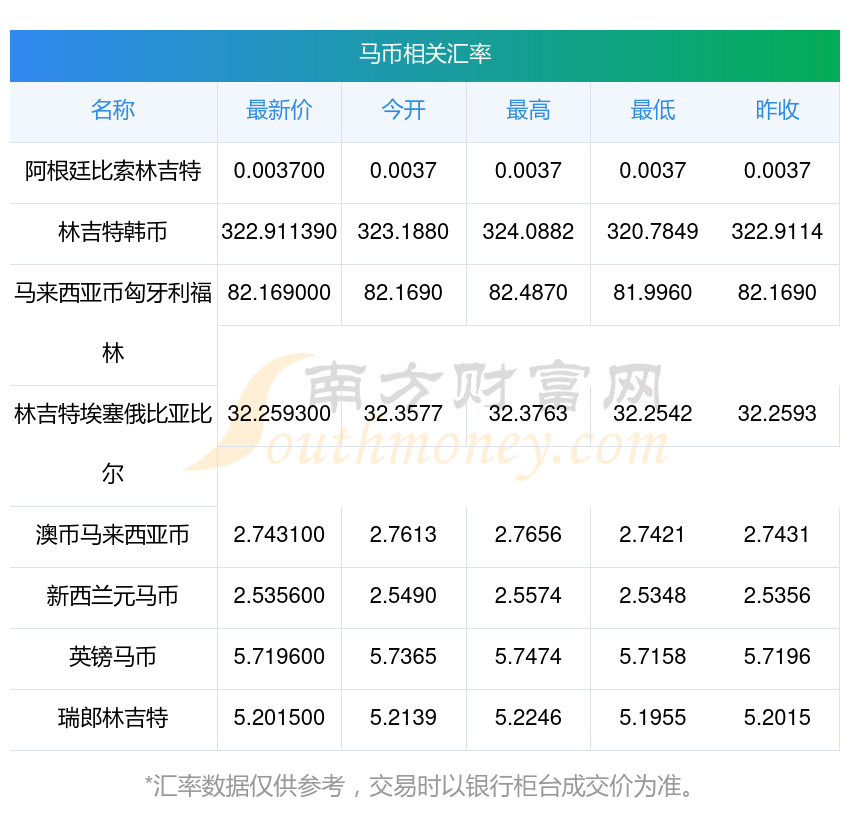Screen dimensions: 850x817
Task: Click previous close 2.7431
Action: [777, 535]
